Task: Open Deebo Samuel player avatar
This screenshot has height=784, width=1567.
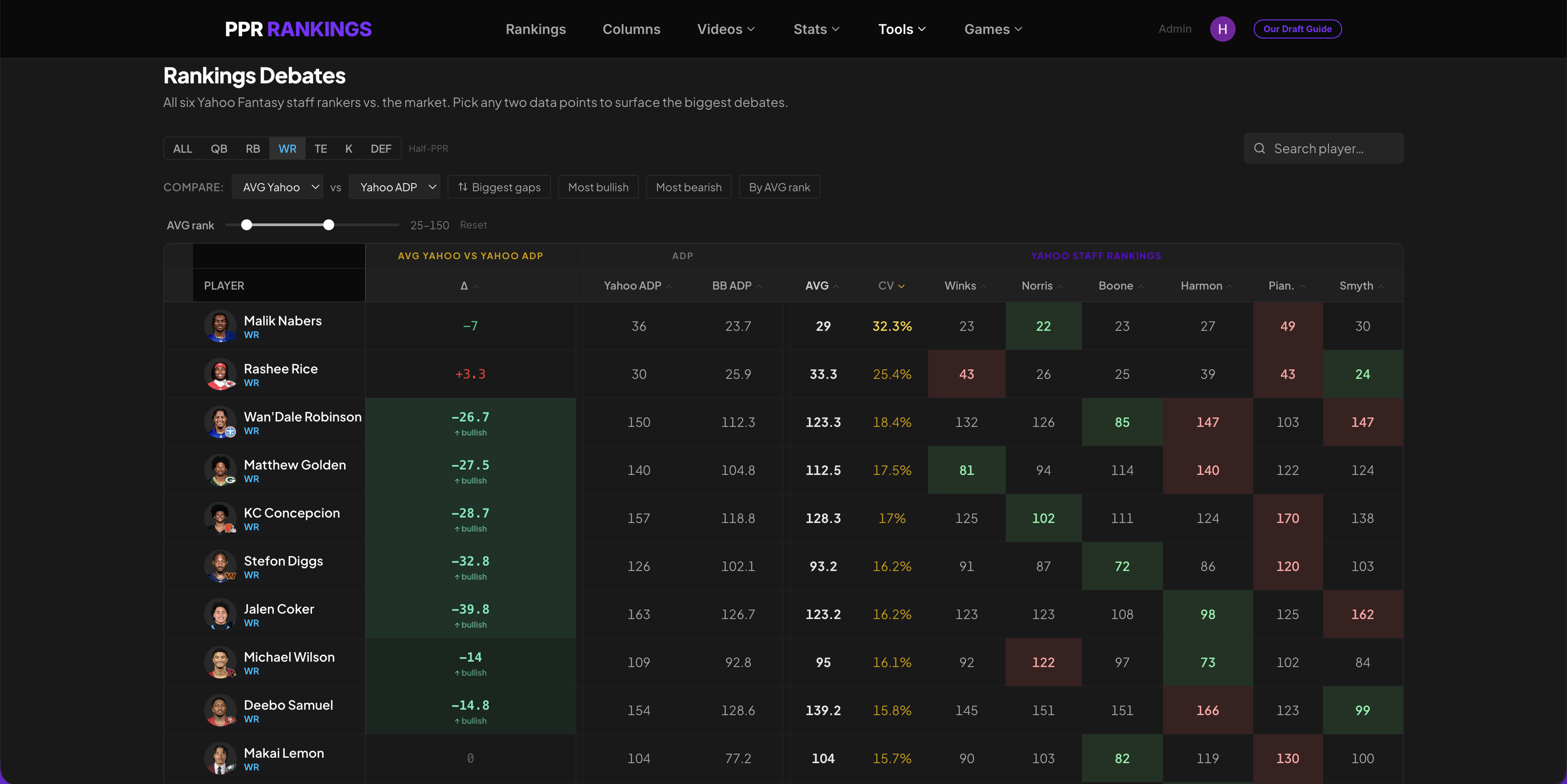Action: pyautogui.click(x=220, y=711)
